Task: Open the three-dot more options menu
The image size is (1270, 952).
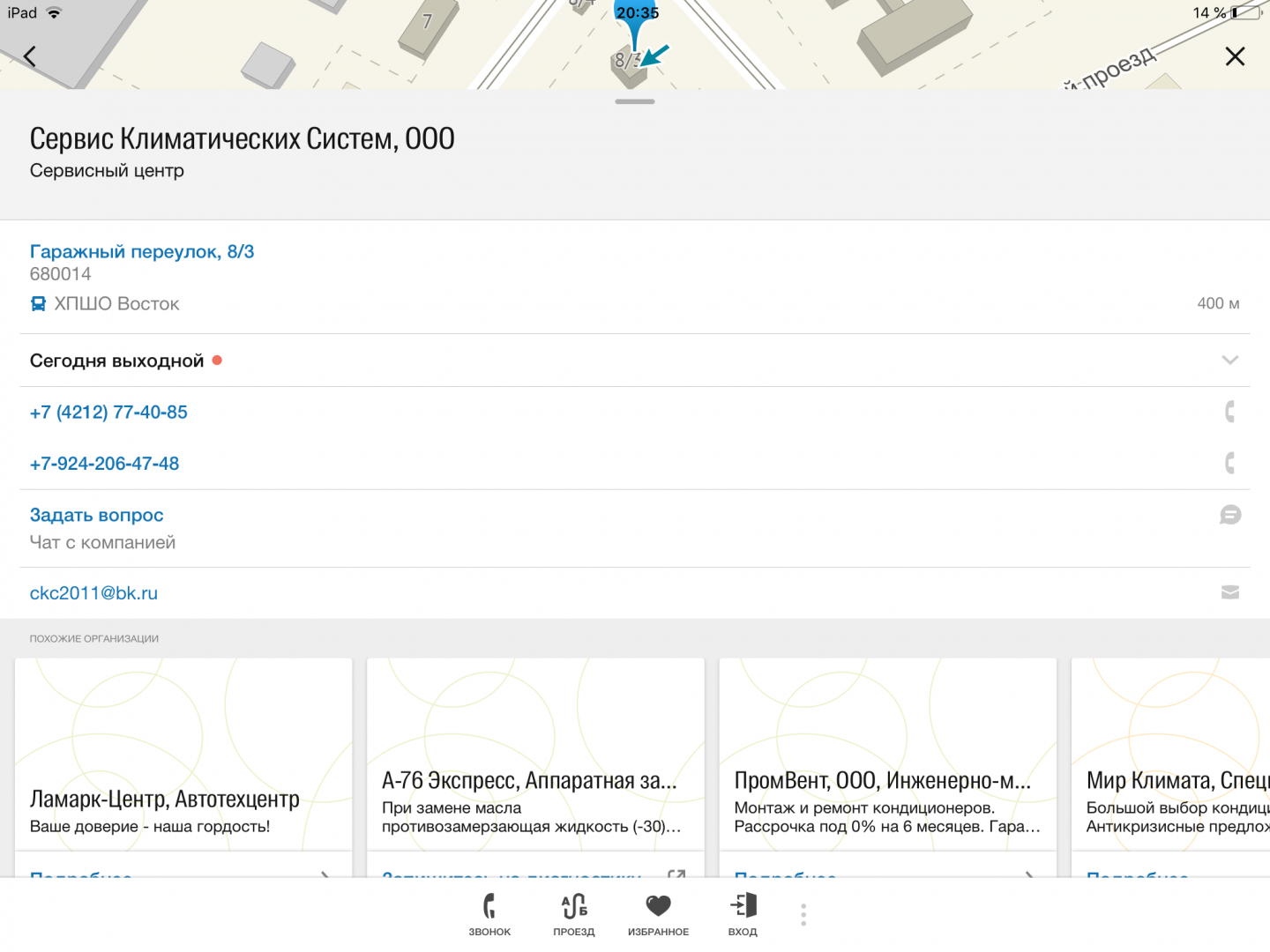Action: pyautogui.click(x=803, y=914)
